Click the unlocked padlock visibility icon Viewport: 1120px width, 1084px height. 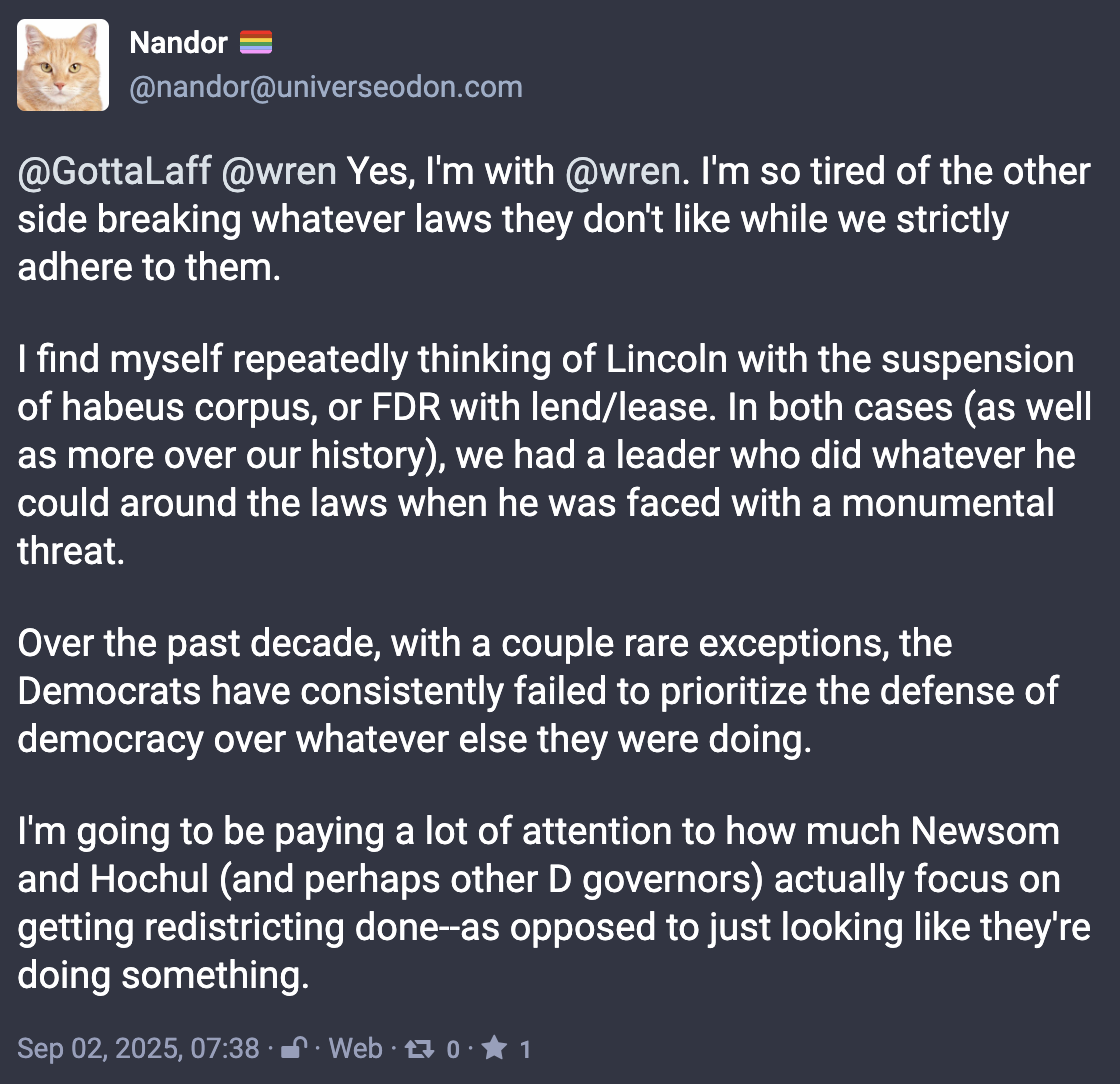(293, 1048)
